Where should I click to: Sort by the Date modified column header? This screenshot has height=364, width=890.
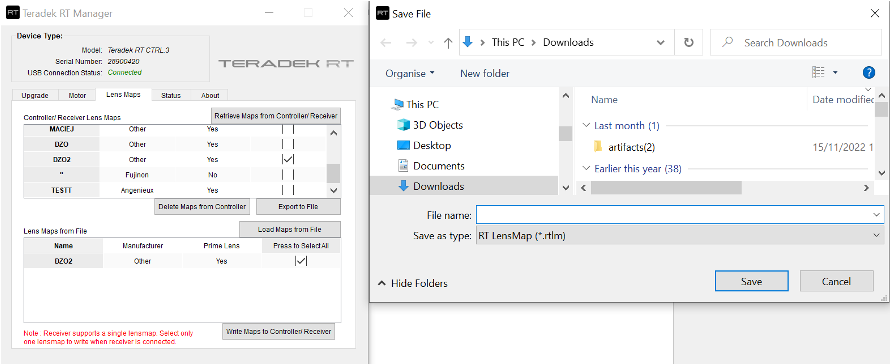coord(843,99)
